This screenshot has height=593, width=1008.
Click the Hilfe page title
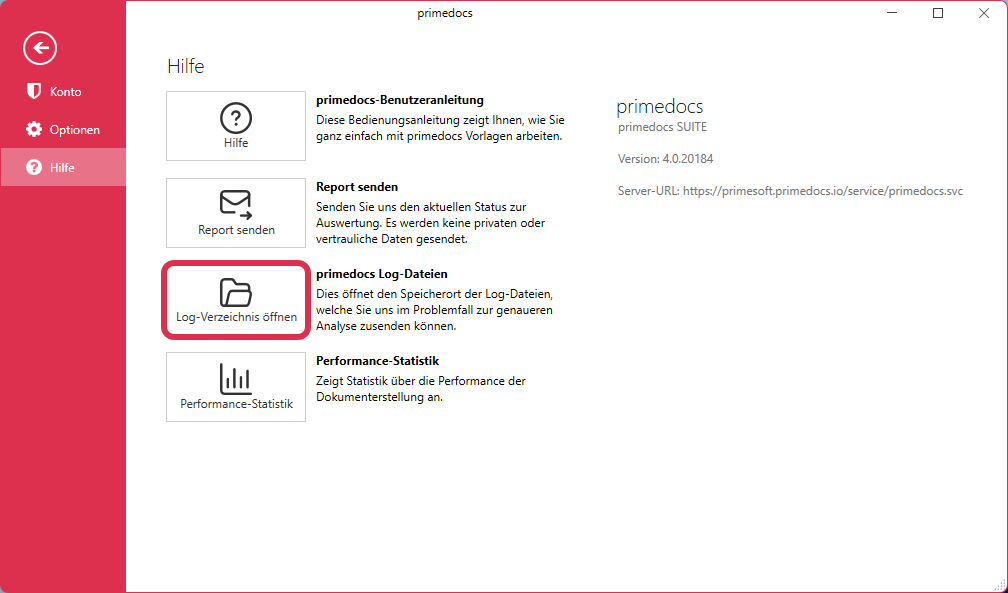point(186,66)
